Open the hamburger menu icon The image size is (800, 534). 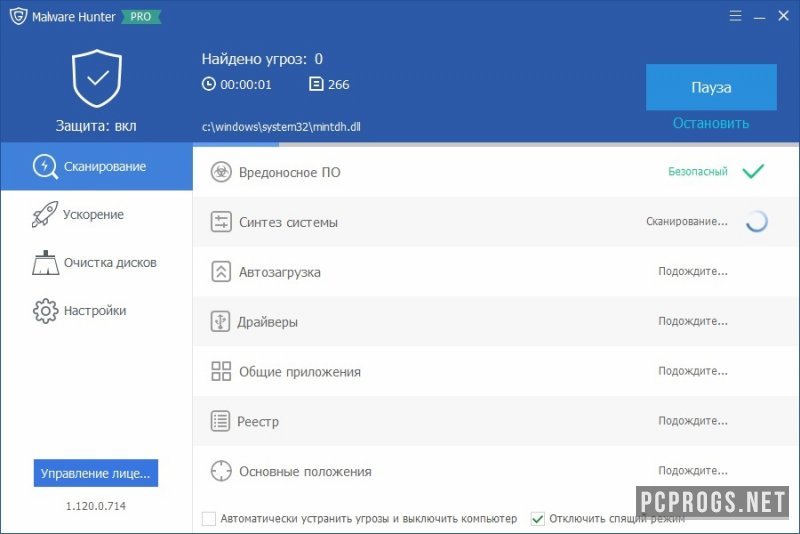[735, 16]
